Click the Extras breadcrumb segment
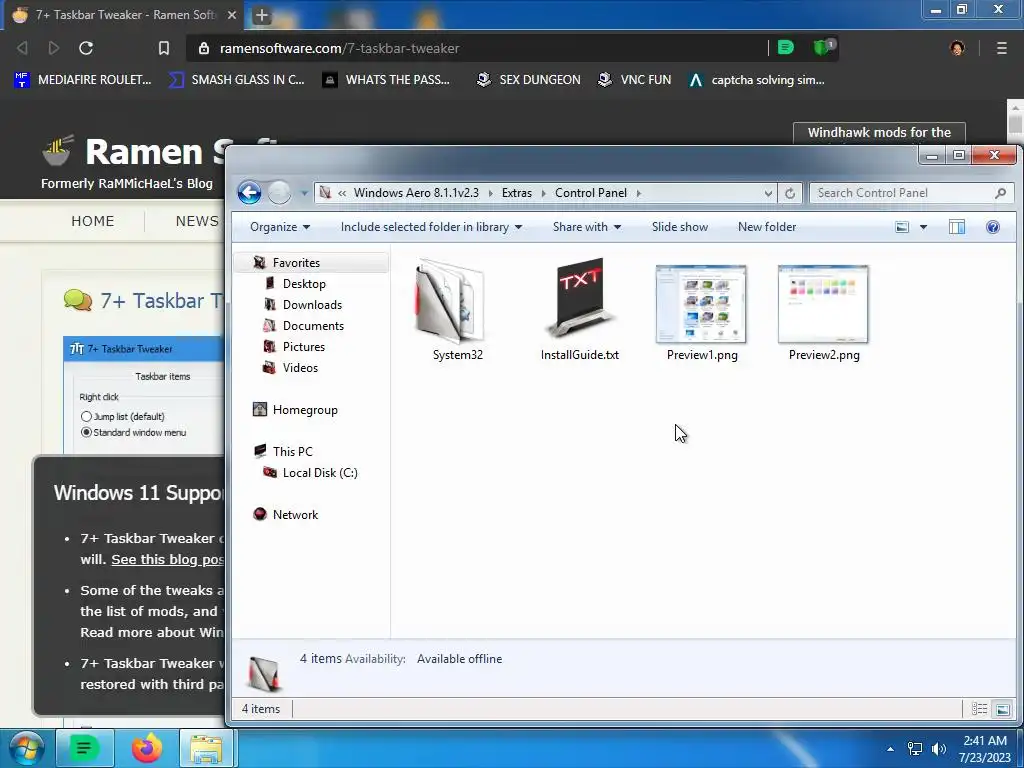Viewport: 1024px width, 768px height. [x=517, y=193]
